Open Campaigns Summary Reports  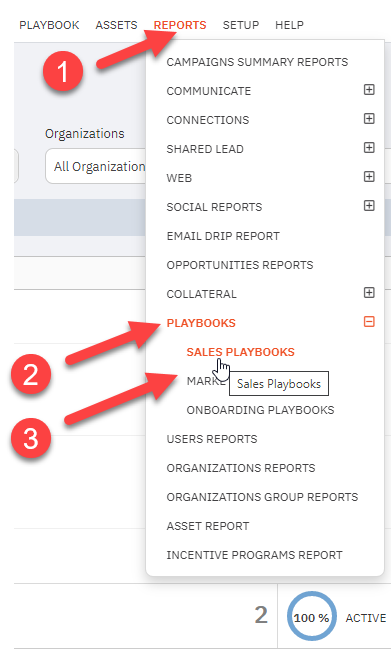click(x=257, y=62)
